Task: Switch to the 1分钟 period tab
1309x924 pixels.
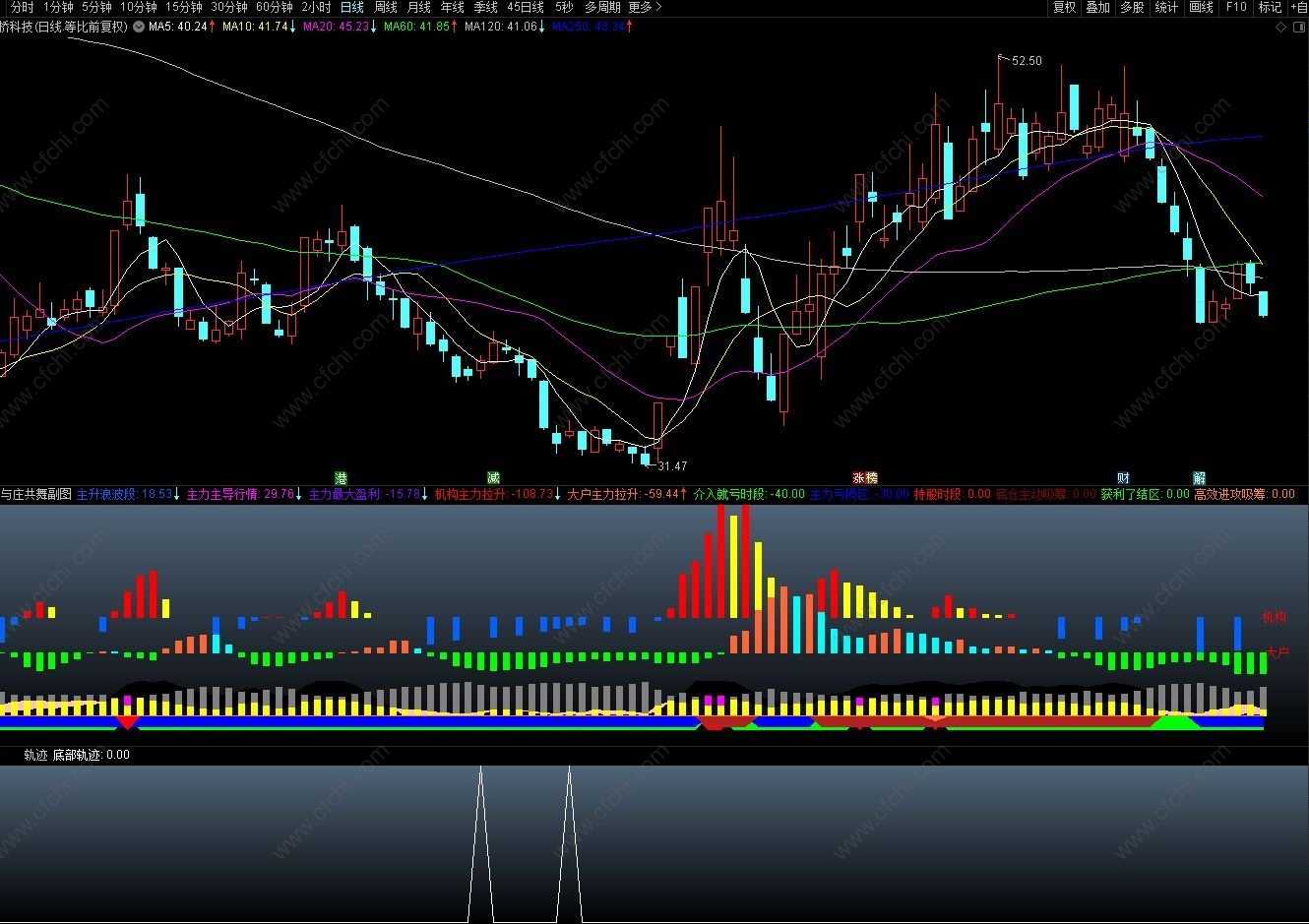Action: pyautogui.click(x=58, y=7)
